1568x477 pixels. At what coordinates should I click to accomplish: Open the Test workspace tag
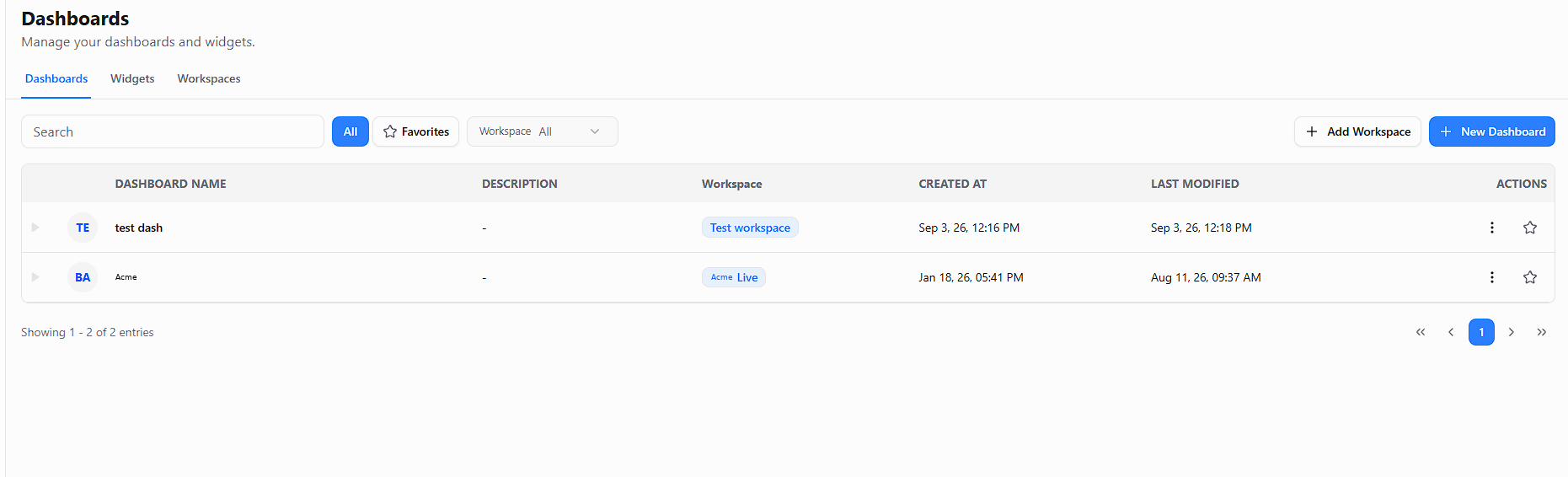click(750, 228)
